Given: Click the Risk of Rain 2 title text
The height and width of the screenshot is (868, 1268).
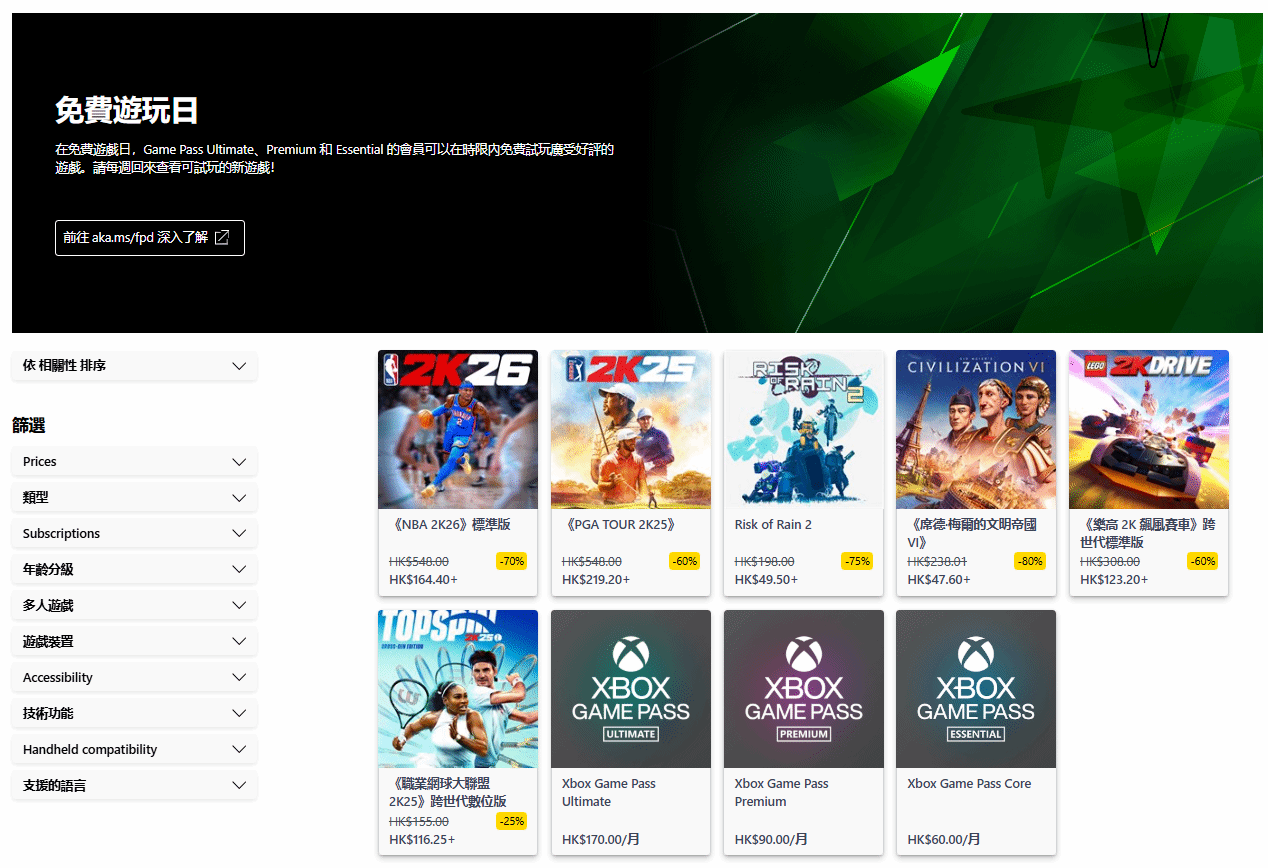Looking at the screenshot, I should 773,525.
